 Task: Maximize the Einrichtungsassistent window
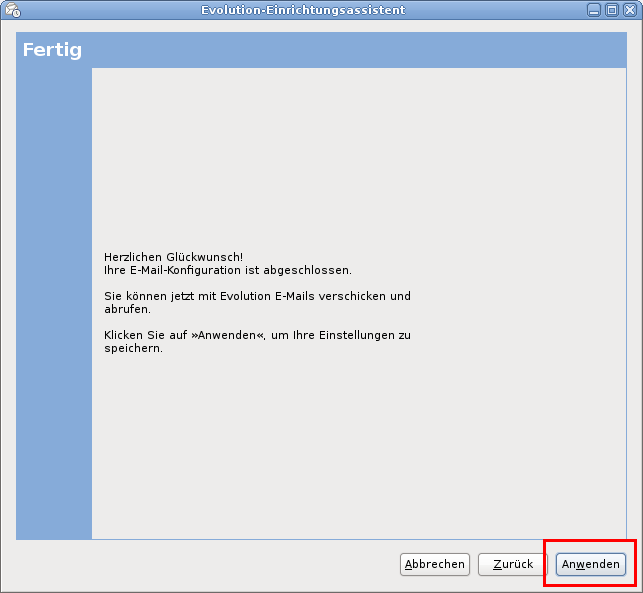[611, 9]
